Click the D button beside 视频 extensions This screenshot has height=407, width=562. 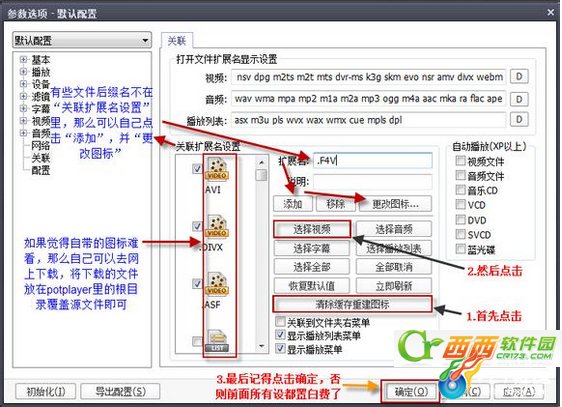pyautogui.click(x=519, y=77)
